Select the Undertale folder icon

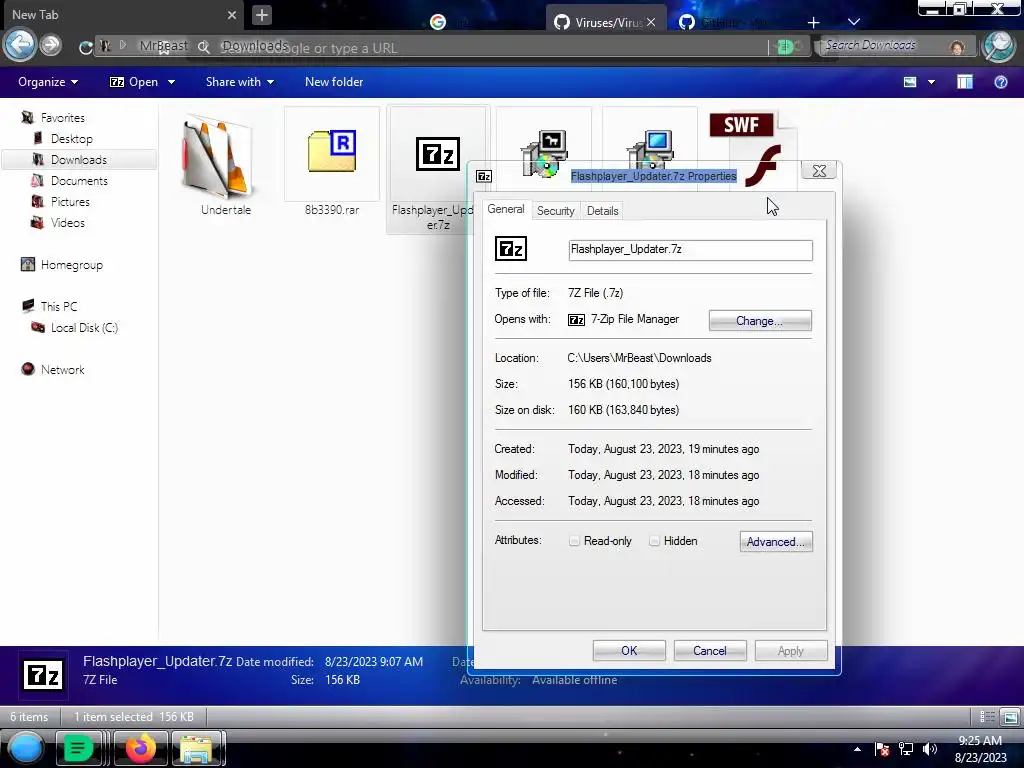[220, 157]
